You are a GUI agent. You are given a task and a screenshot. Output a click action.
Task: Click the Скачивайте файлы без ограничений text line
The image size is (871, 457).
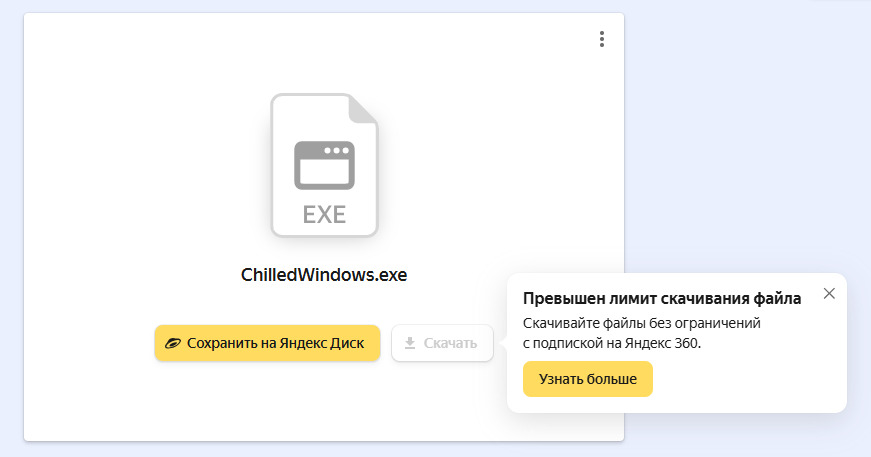tap(642, 323)
